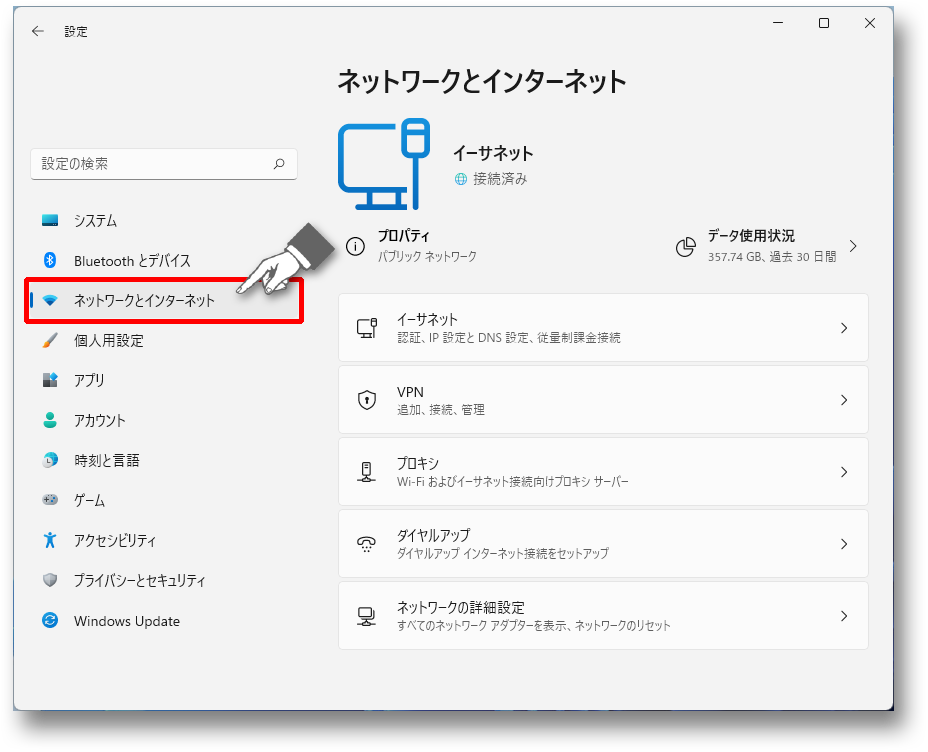Click the globe icon beside 接続済み

pyautogui.click(x=460, y=179)
